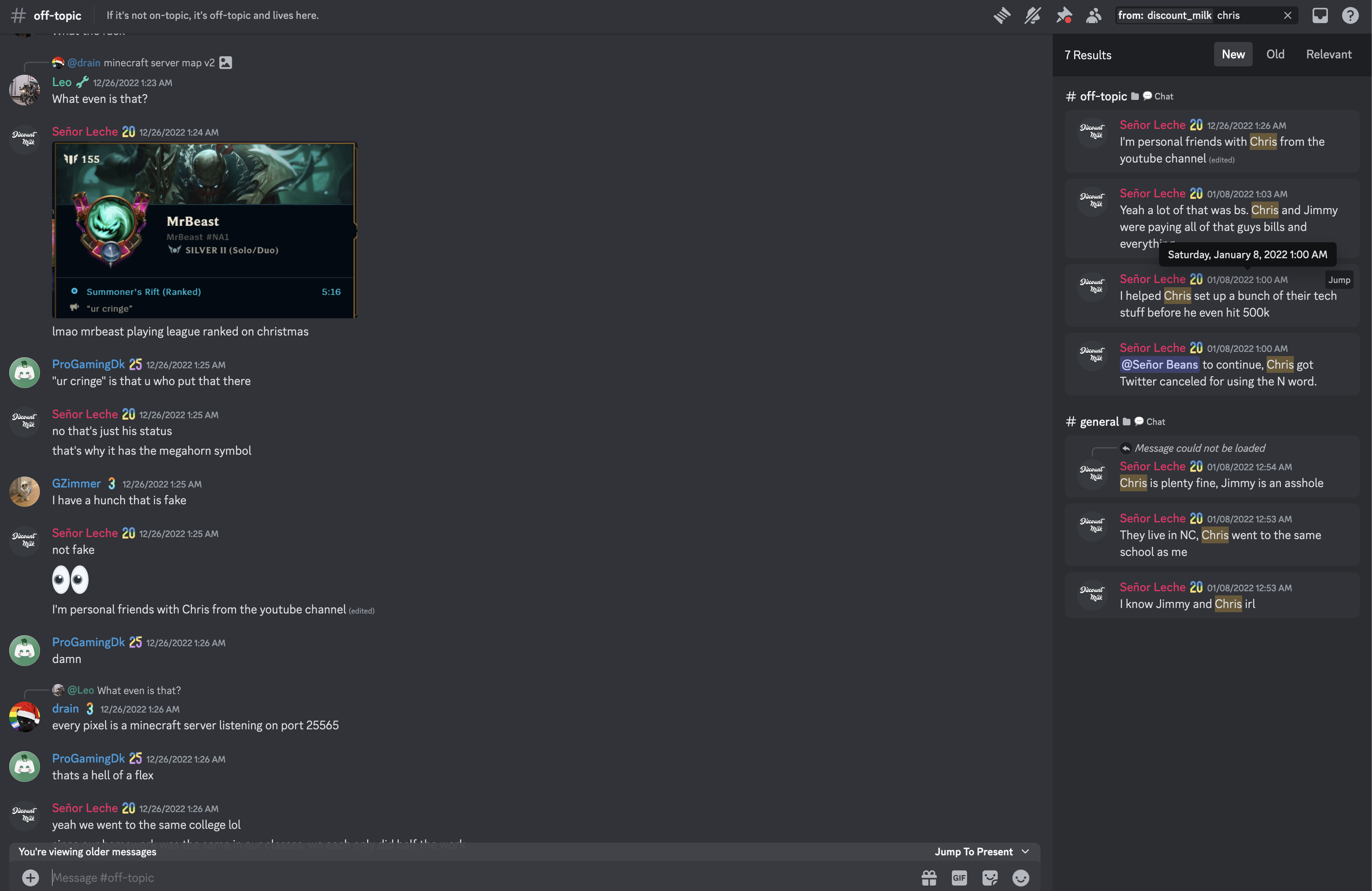Open Leo's username

62,82
